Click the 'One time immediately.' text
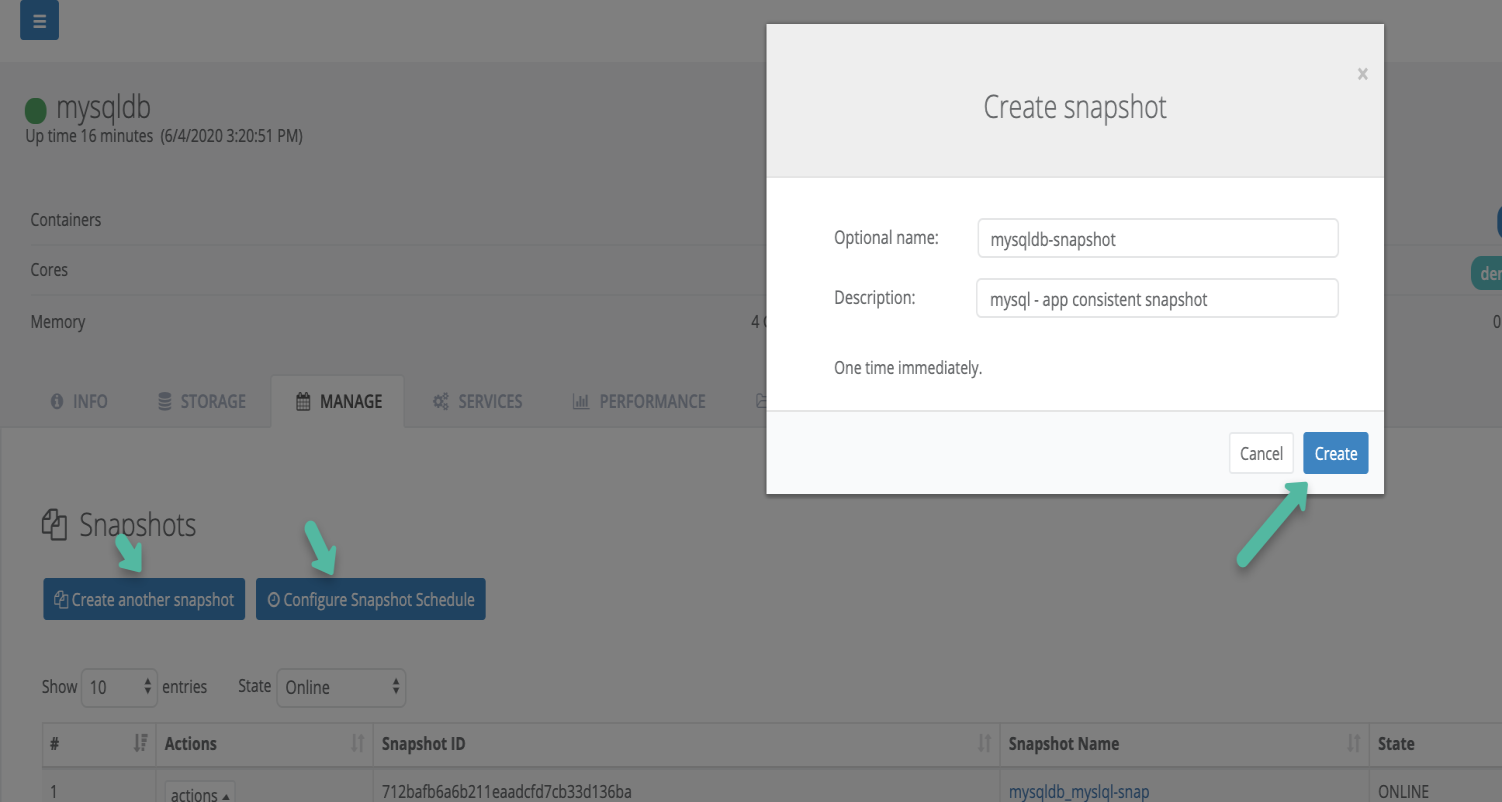This screenshot has height=802, width=1502. (908, 368)
